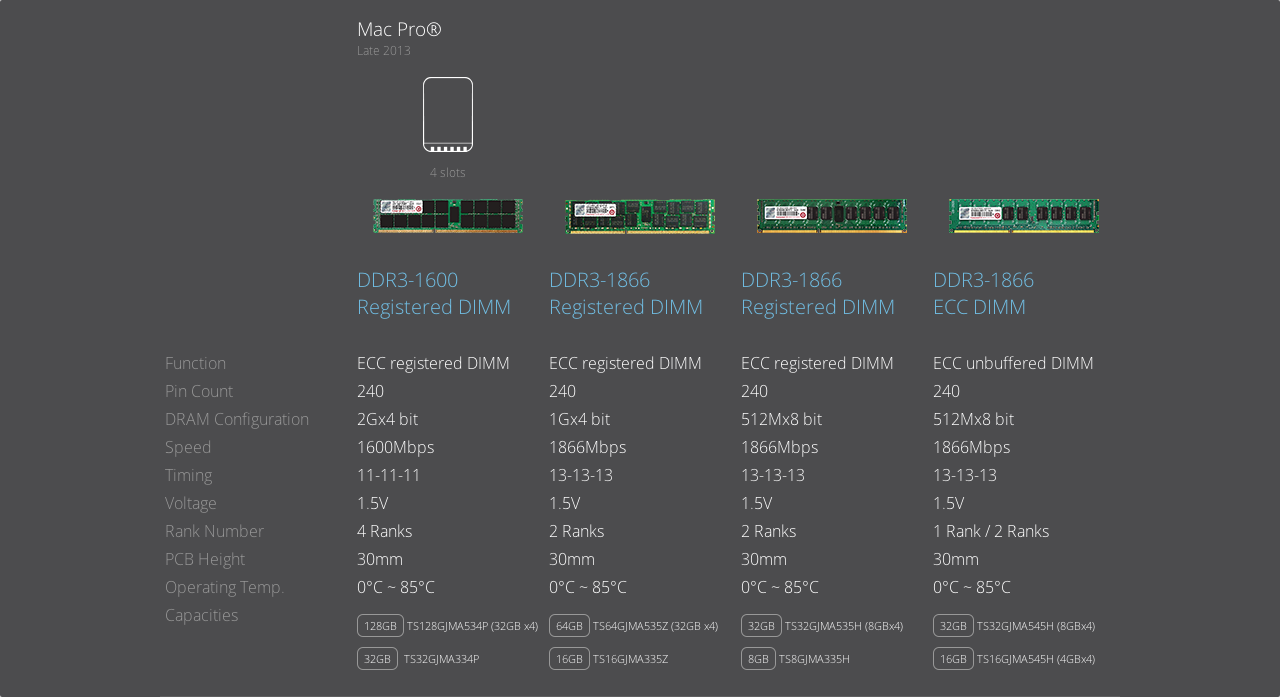Click the Rank Number row label

(215, 531)
